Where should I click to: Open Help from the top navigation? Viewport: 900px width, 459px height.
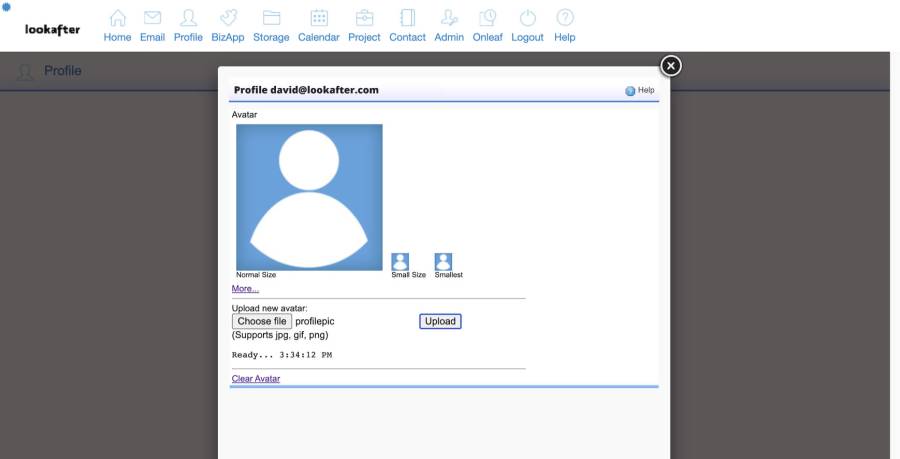(x=565, y=19)
